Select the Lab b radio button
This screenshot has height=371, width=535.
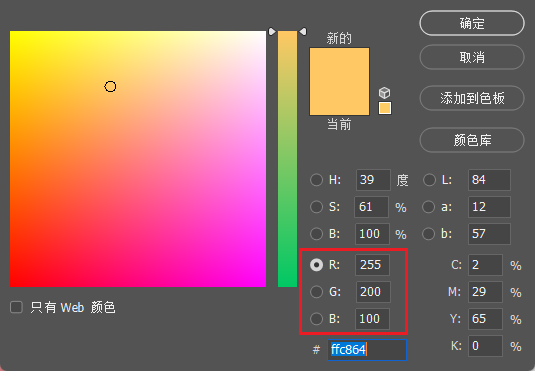coord(429,234)
